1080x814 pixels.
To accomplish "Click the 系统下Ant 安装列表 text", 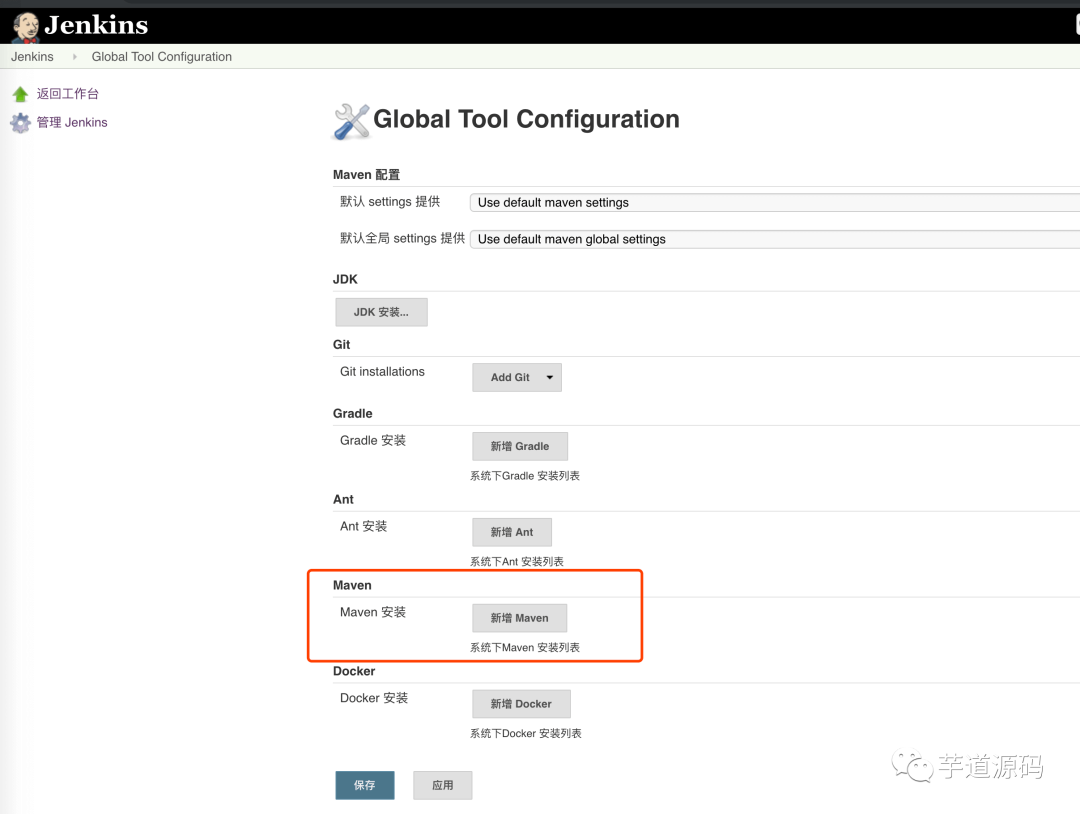I will 517,562.
